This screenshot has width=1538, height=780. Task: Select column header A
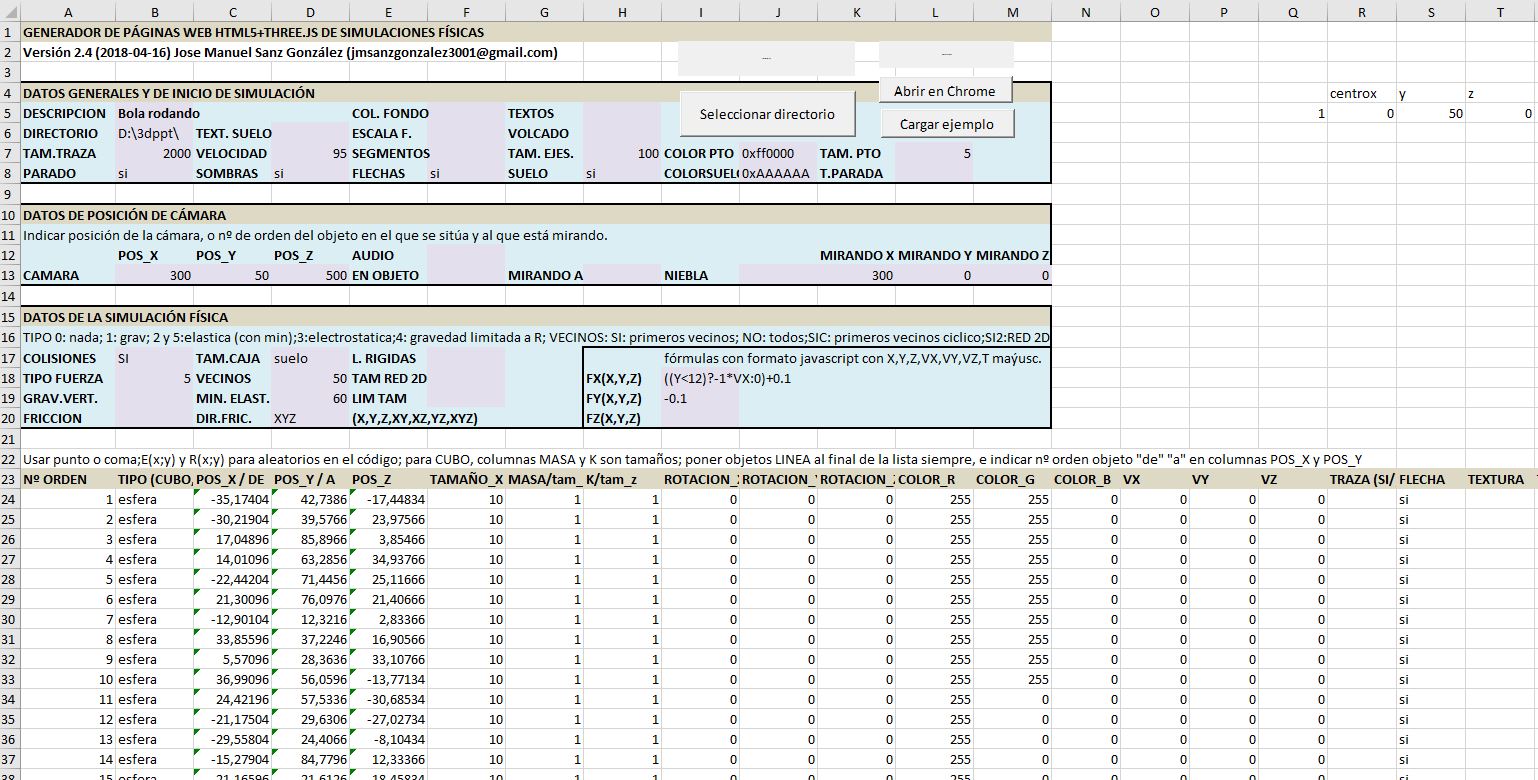pos(68,12)
